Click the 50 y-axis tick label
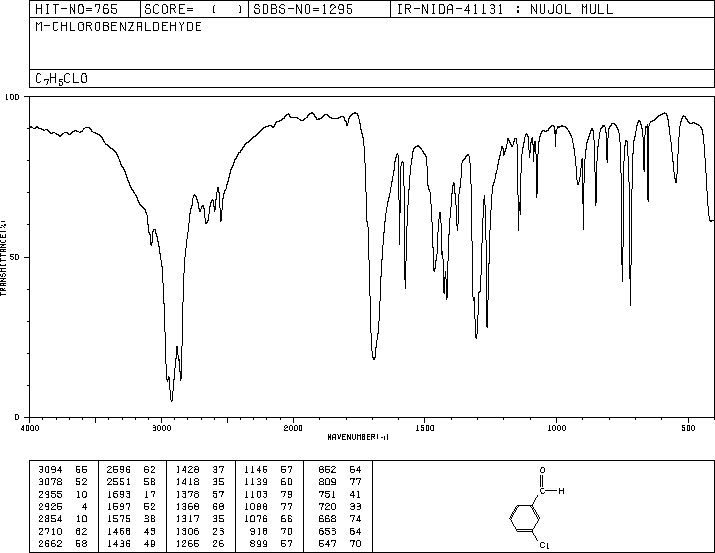The width and height of the screenshot is (715, 553). 16,257
